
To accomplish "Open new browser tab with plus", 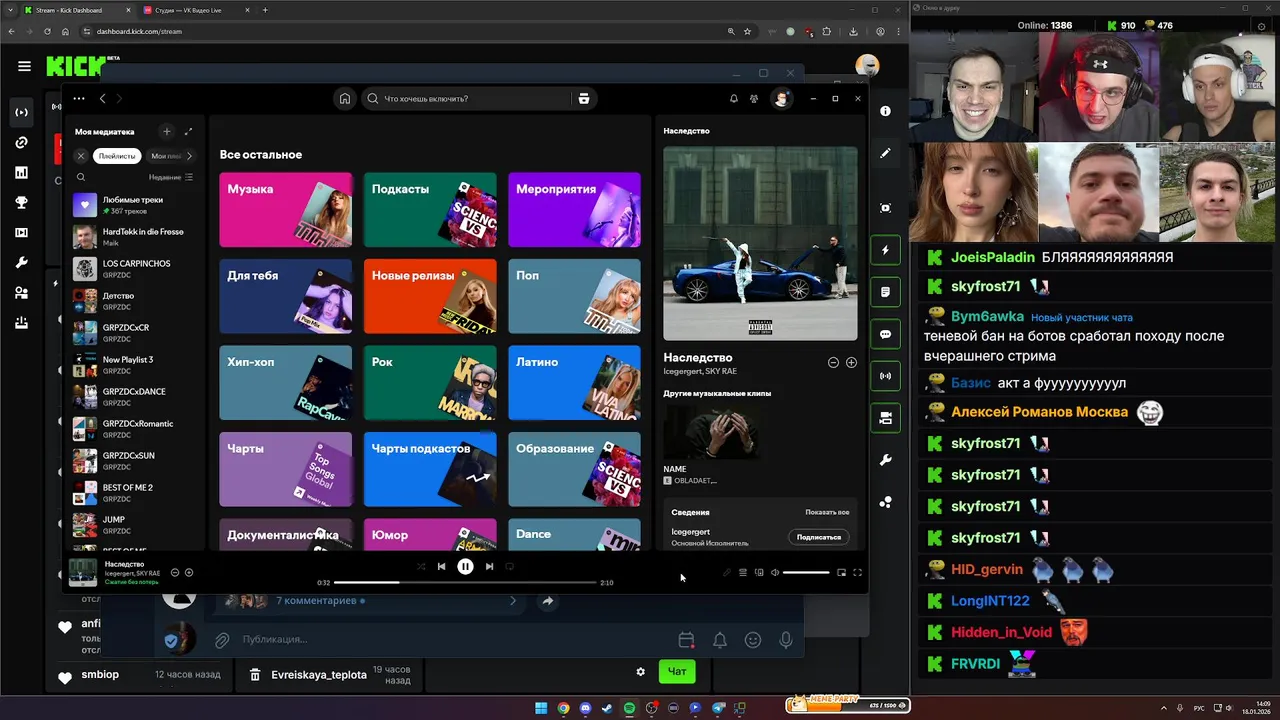I will (265, 10).
